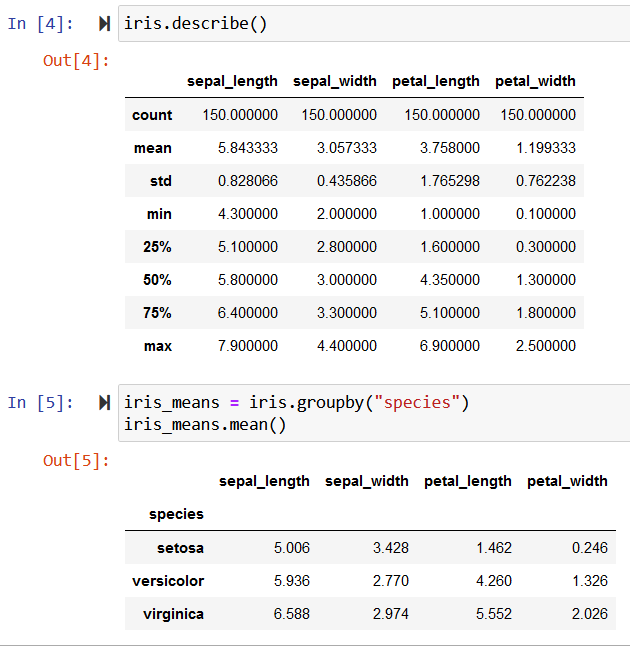Image resolution: width=630 pixels, height=646 pixels.
Task: Click max value 4.400000
Action: click(347, 346)
